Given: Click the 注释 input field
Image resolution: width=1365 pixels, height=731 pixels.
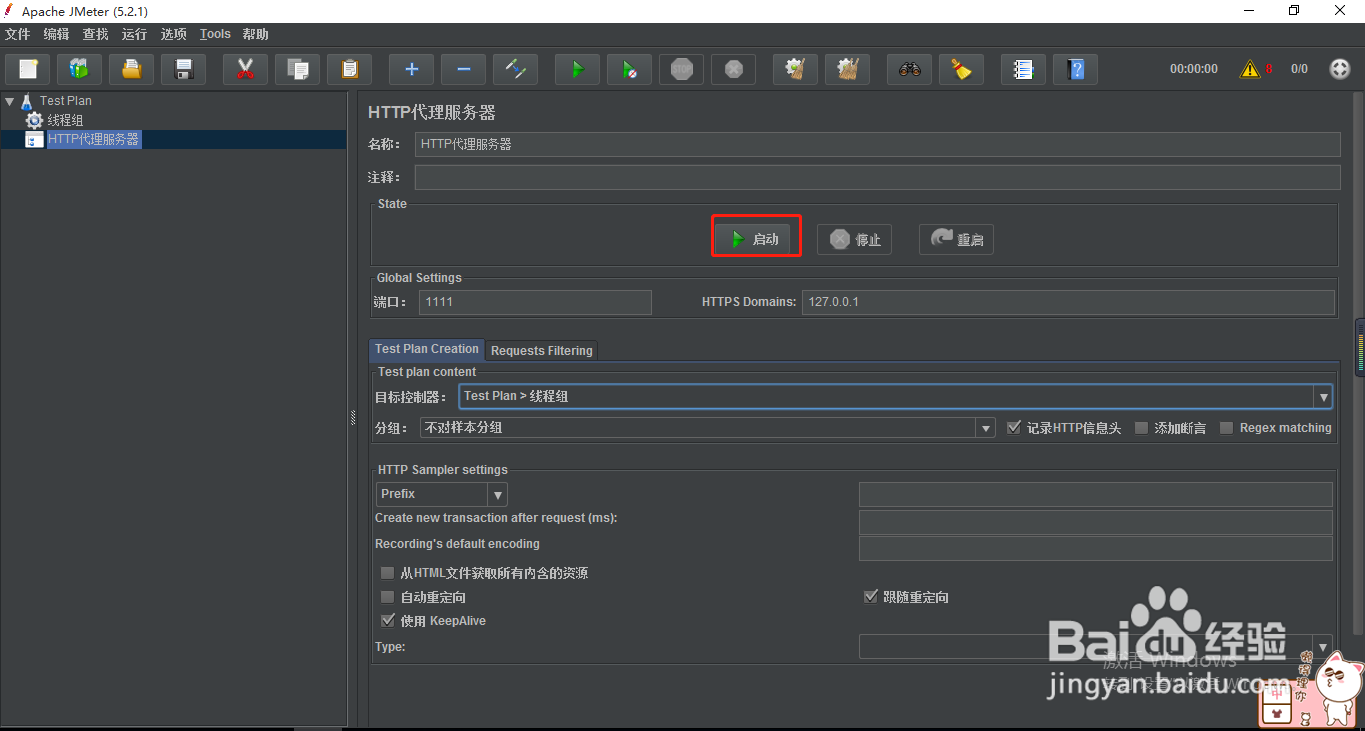Looking at the screenshot, I should tap(877, 177).
